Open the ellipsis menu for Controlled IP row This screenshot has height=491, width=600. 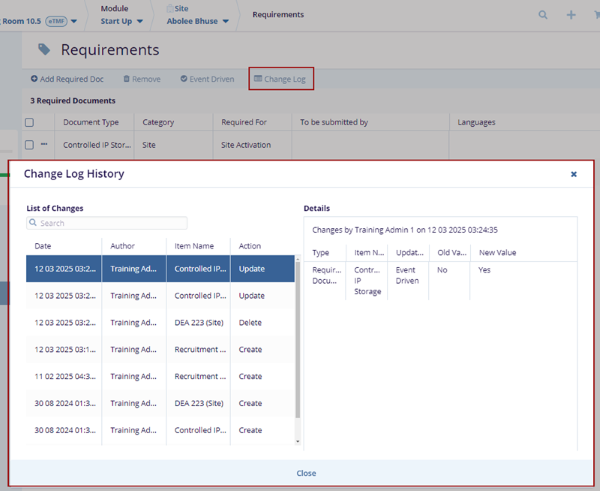coord(44,145)
